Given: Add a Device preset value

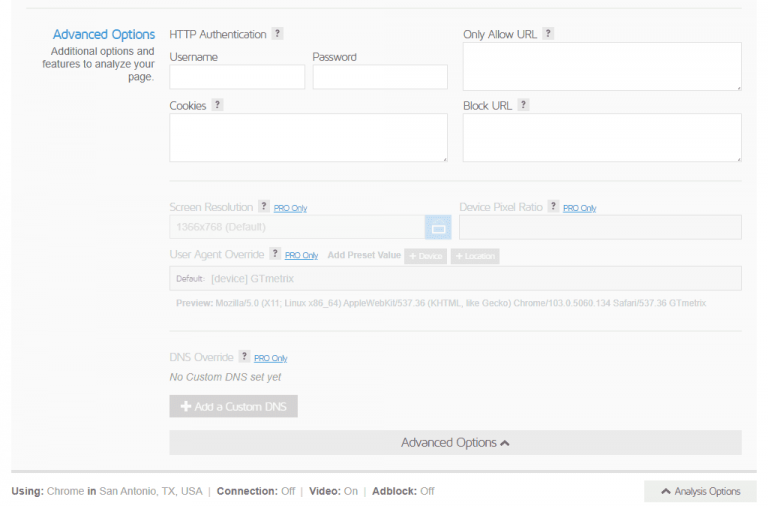Looking at the screenshot, I should (425, 256).
